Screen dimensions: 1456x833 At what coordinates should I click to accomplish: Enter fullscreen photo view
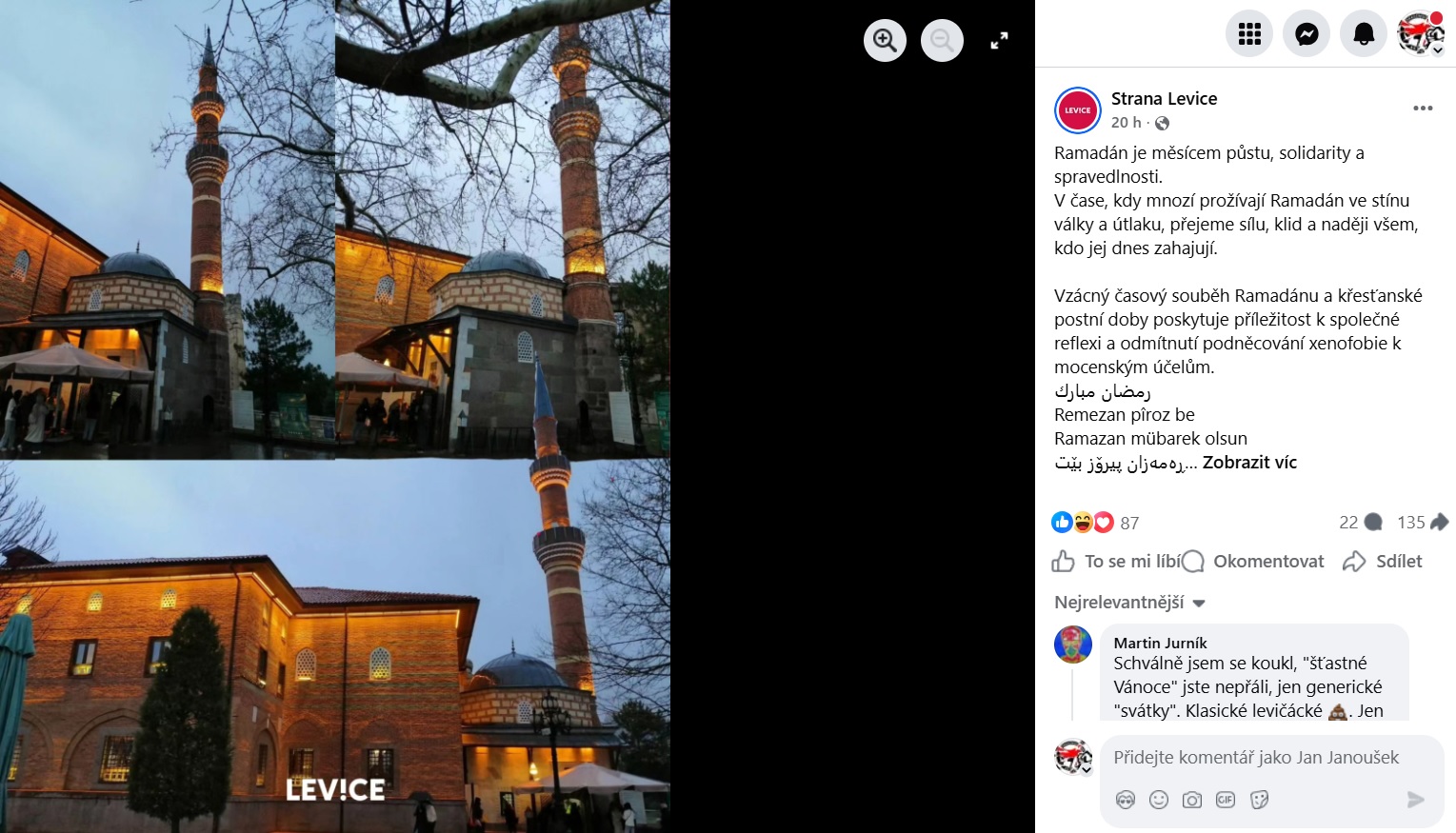(x=999, y=41)
